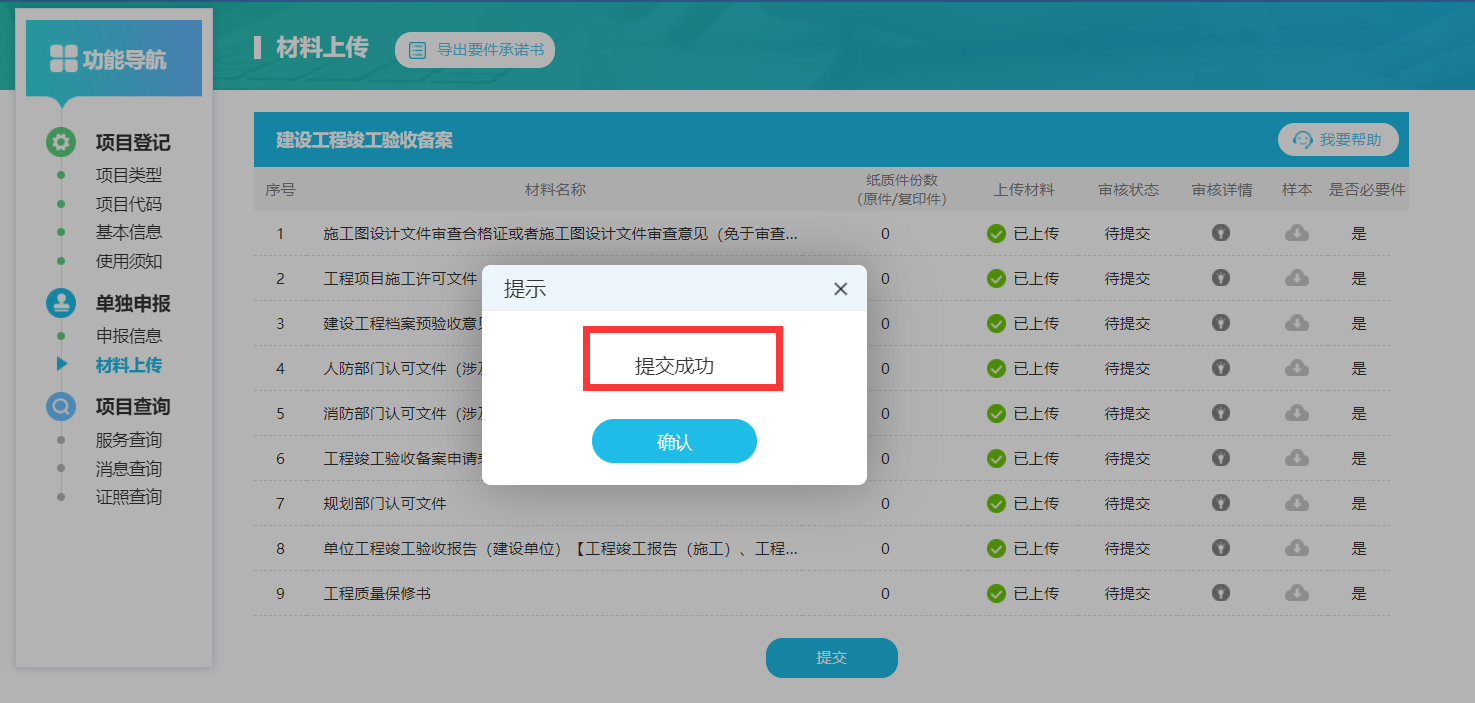The height and width of the screenshot is (703, 1475).
Task: Click the 提交 button below table
Action: click(831, 658)
